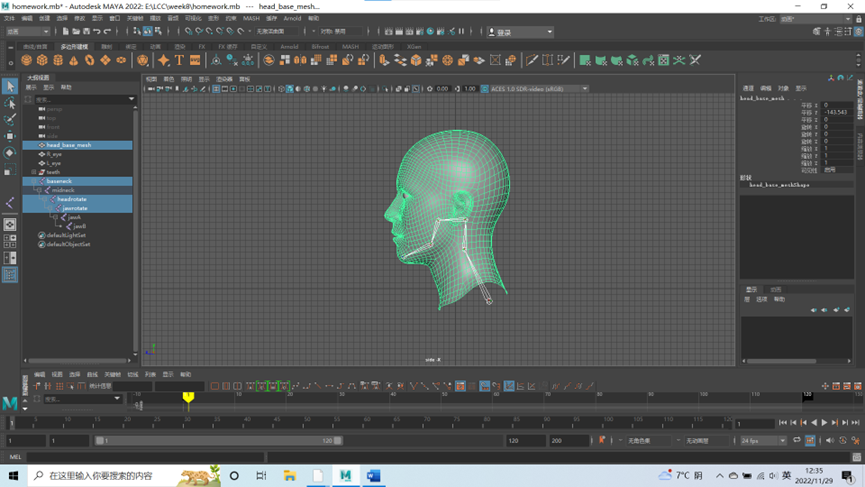Click the single-pane layout icon in toolbox
Image resolution: width=865 pixels, height=487 pixels.
9,224
